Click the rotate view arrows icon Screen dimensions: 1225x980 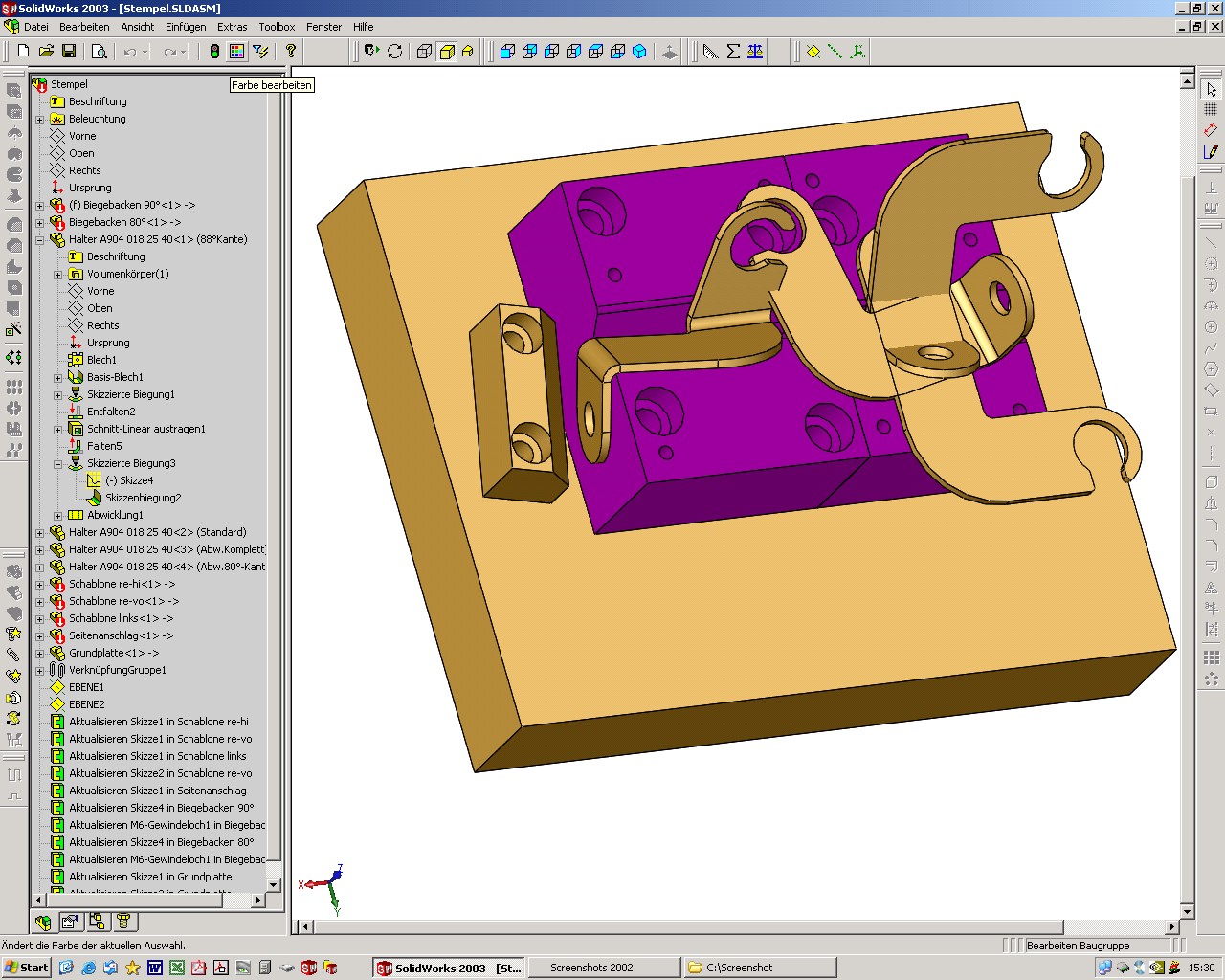394,52
